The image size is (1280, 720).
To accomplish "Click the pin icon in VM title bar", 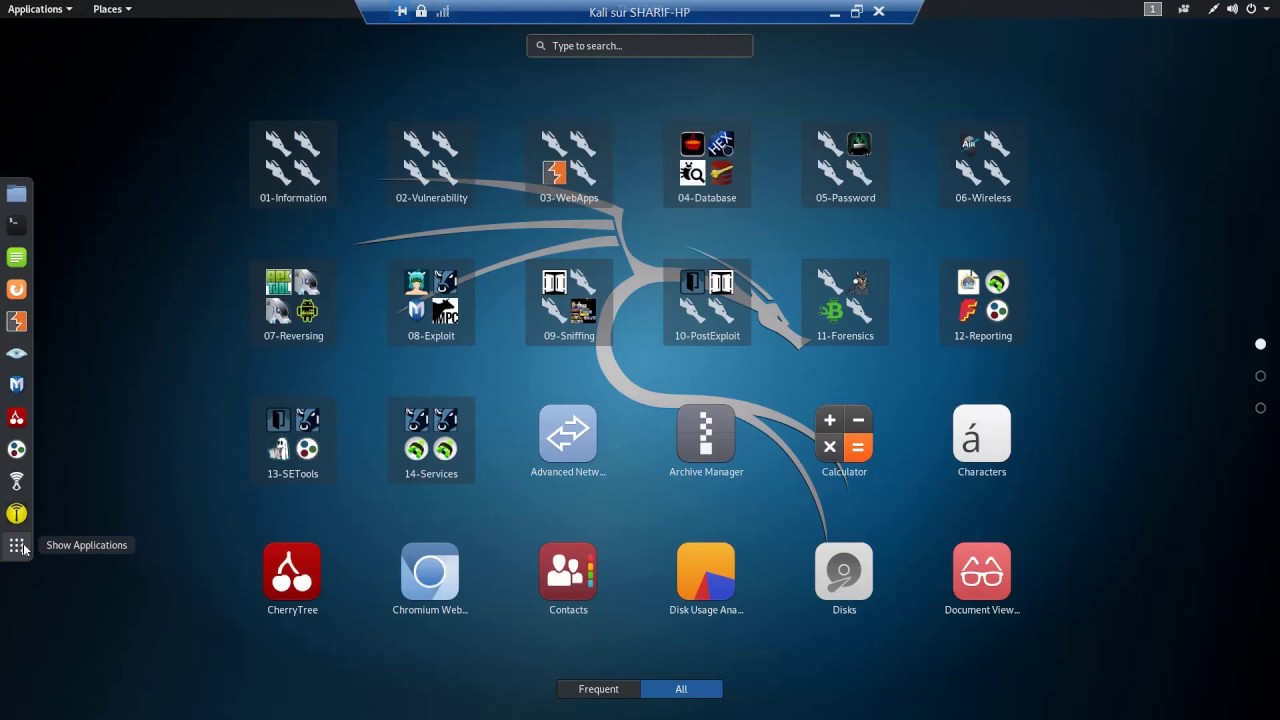I will 402,12.
